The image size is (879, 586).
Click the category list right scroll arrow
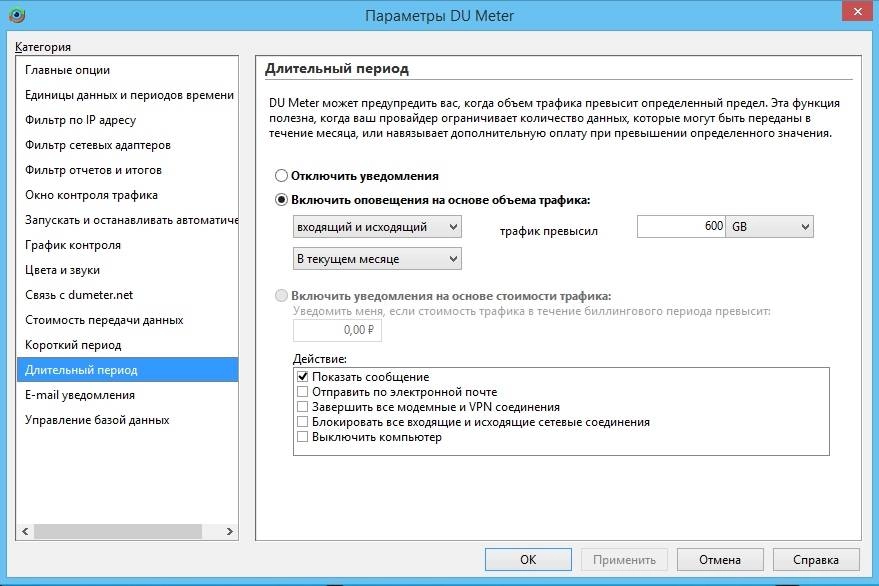(x=229, y=531)
